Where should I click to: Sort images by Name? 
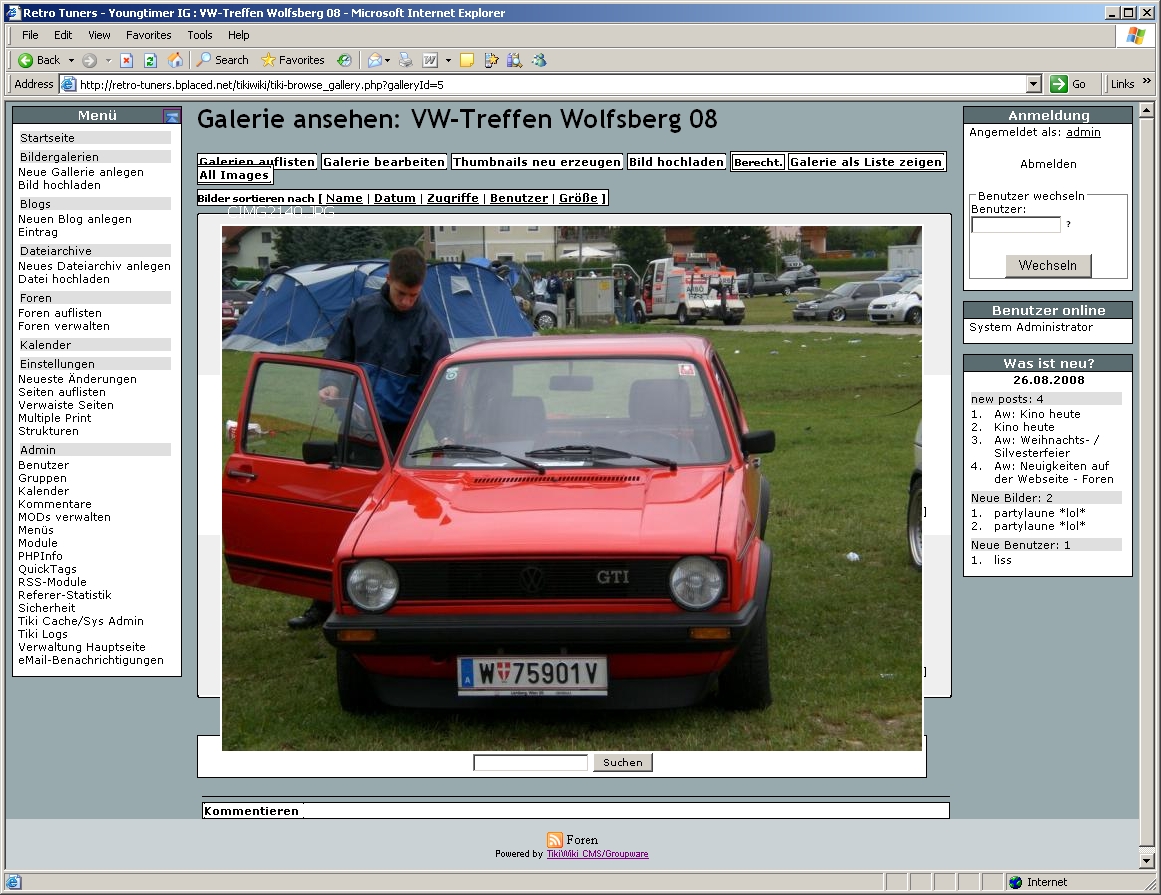tap(344, 198)
